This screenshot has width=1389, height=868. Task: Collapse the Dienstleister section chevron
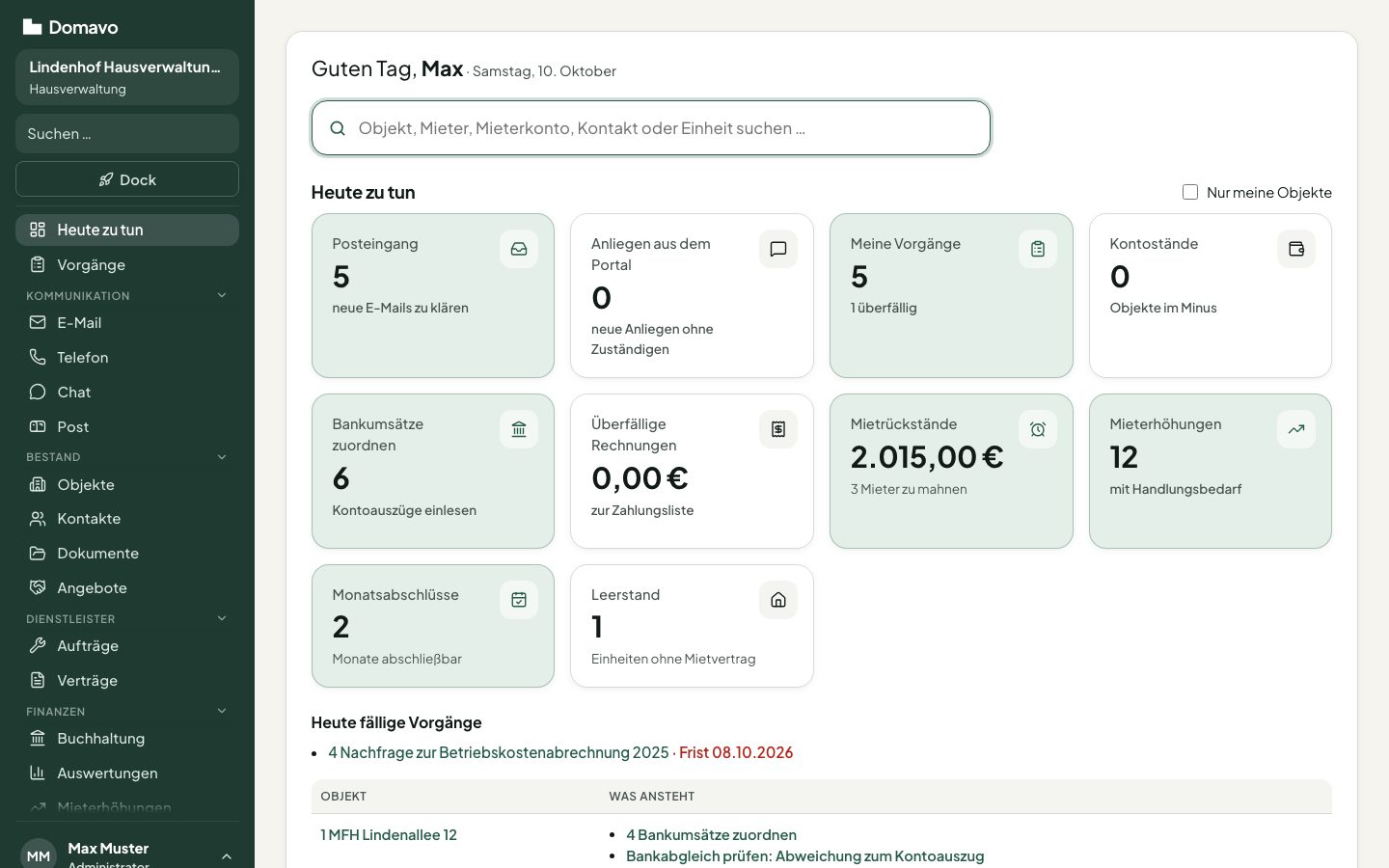coord(222,618)
